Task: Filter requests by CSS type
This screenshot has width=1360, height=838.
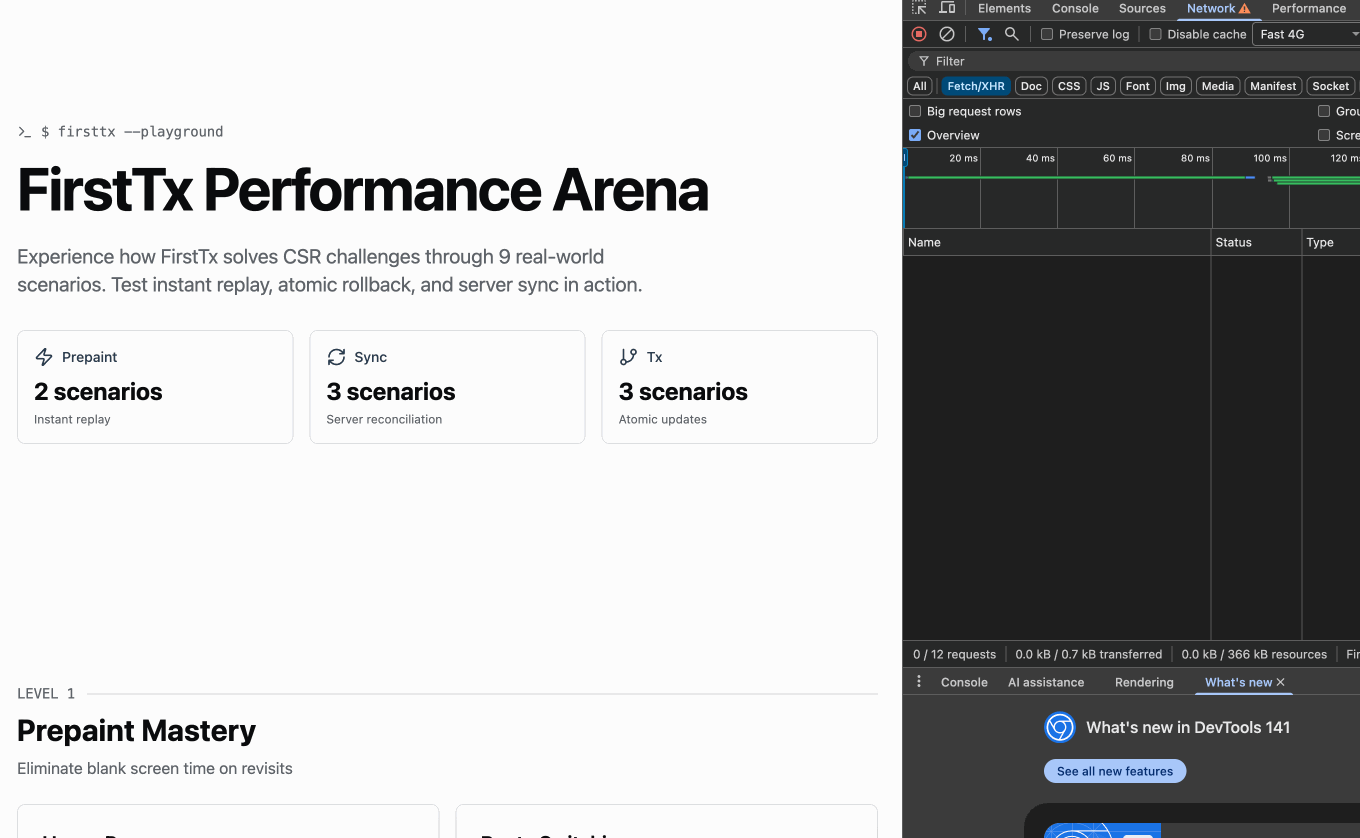Action: 1069,86
